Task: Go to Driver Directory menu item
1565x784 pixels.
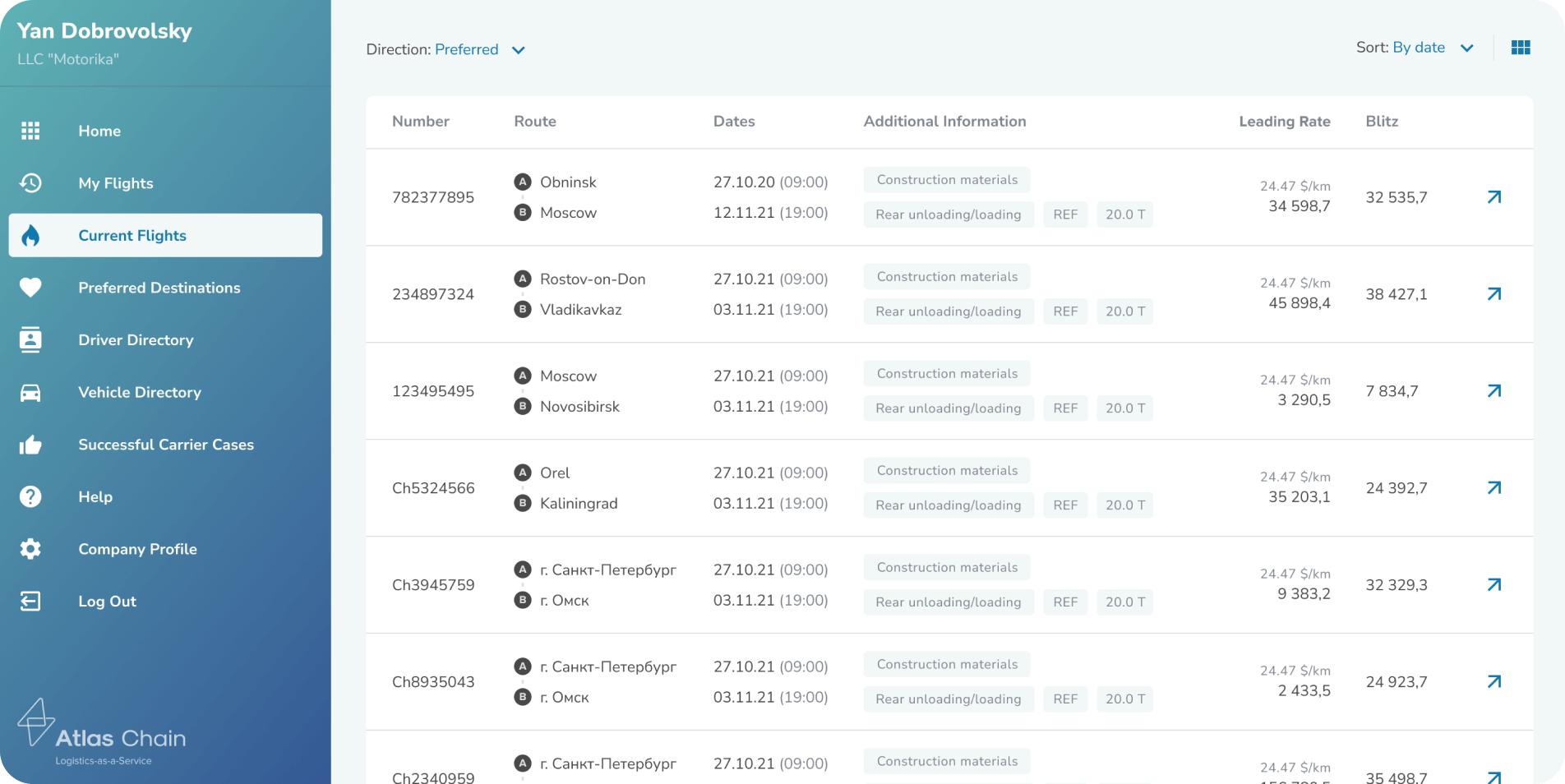Action: pyautogui.click(x=136, y=340)
